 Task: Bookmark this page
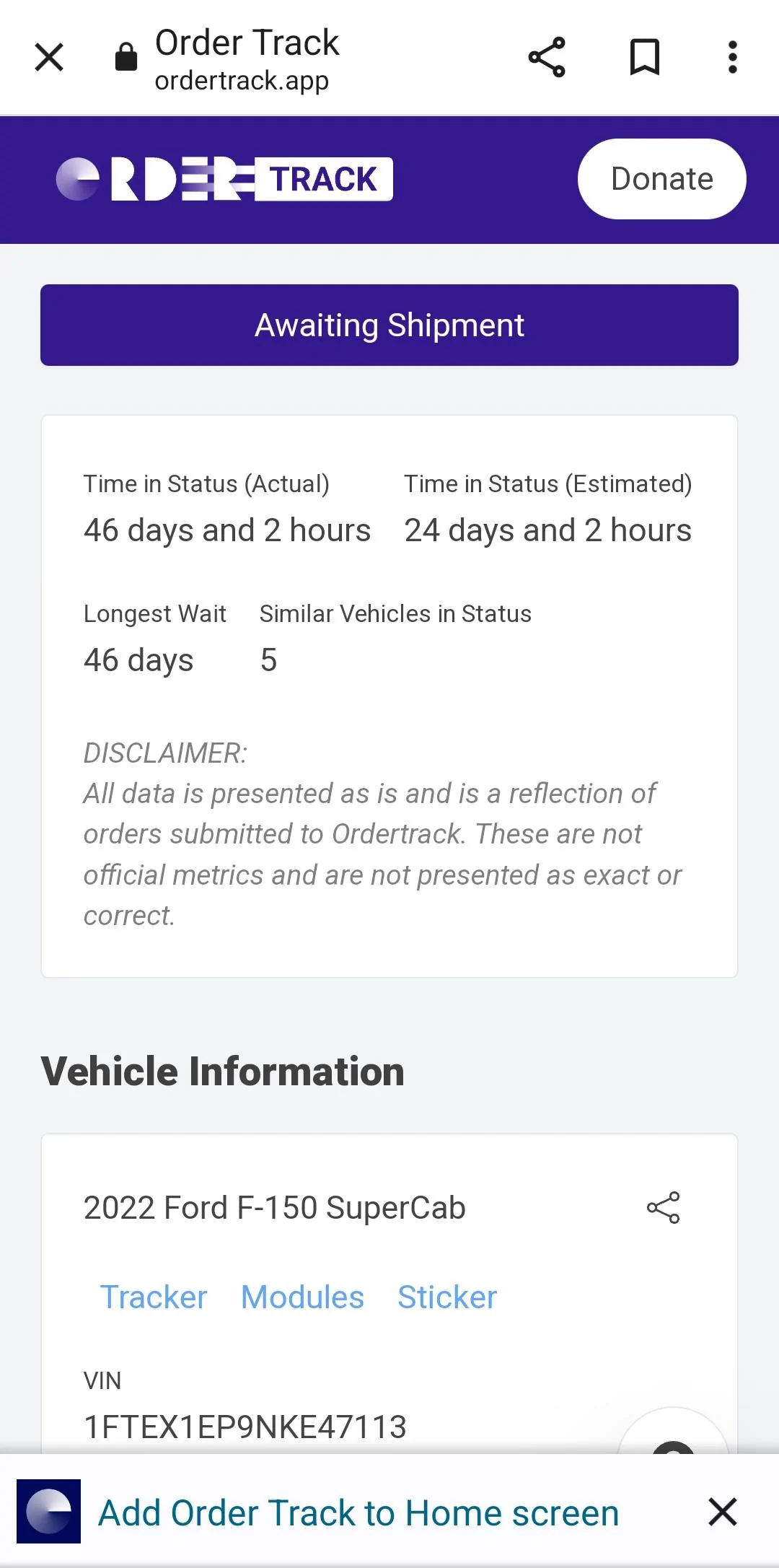tap(645, 57)
